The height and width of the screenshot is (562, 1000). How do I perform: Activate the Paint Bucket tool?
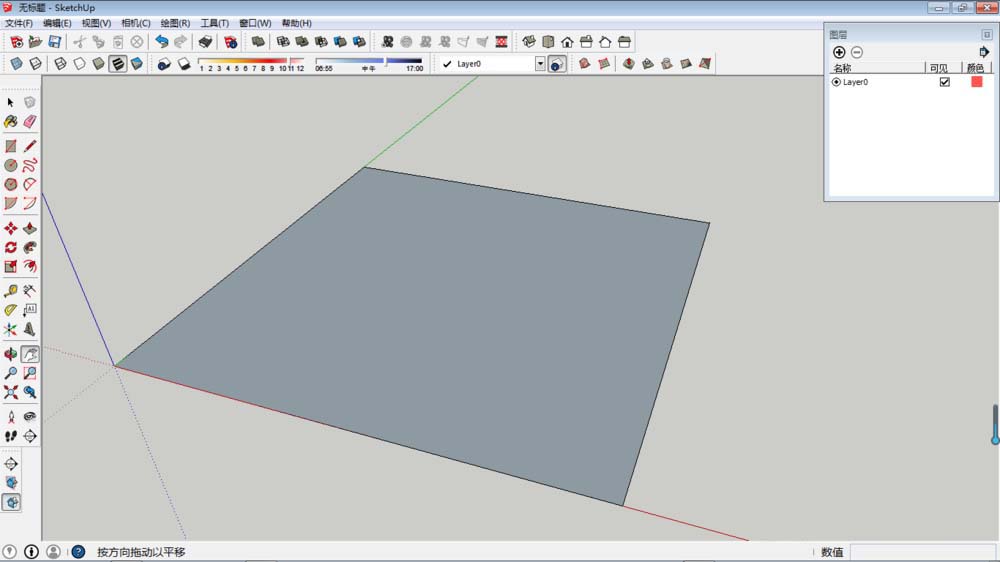11,121
